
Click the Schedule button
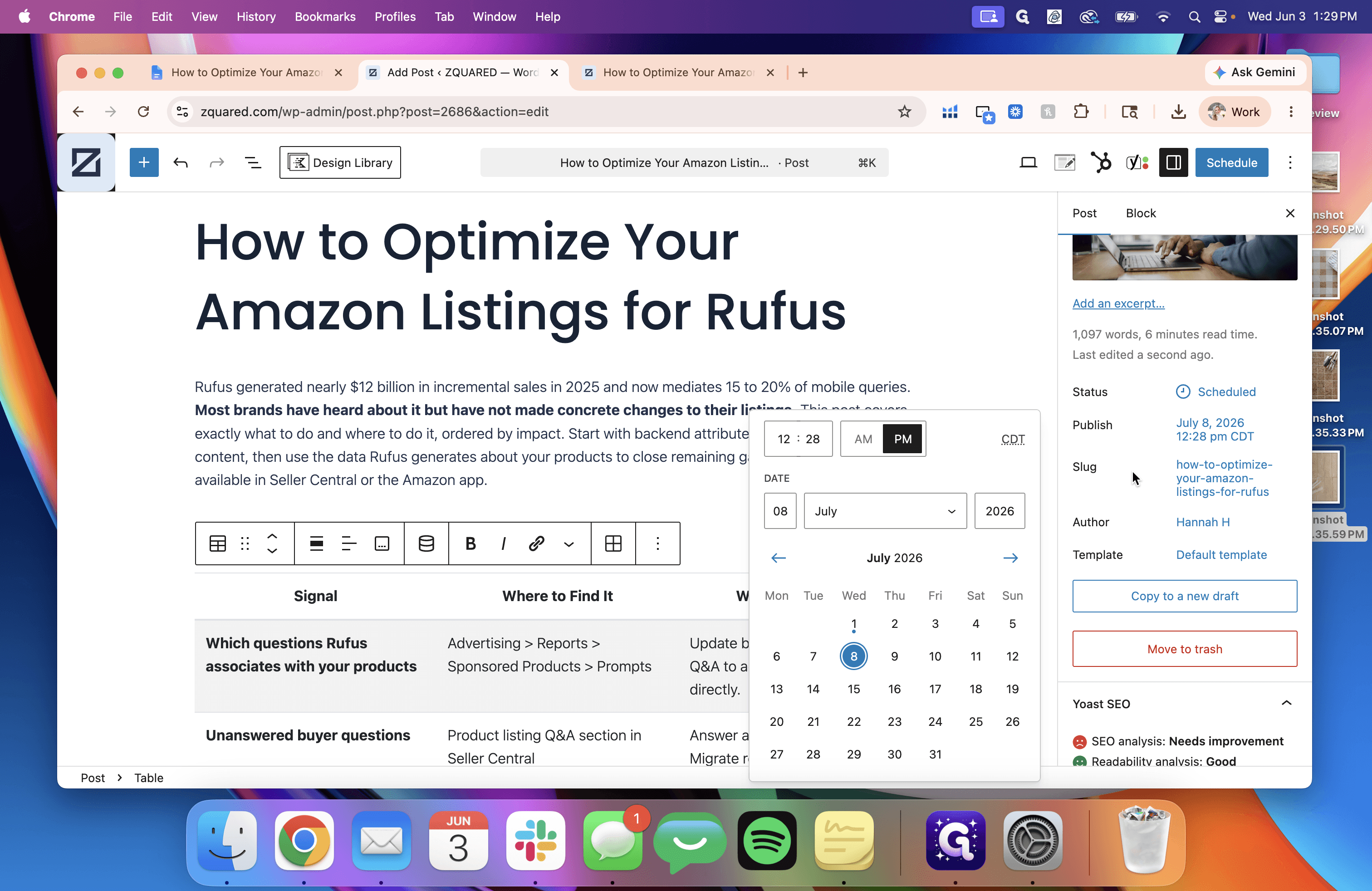(x=1231, y=162)
